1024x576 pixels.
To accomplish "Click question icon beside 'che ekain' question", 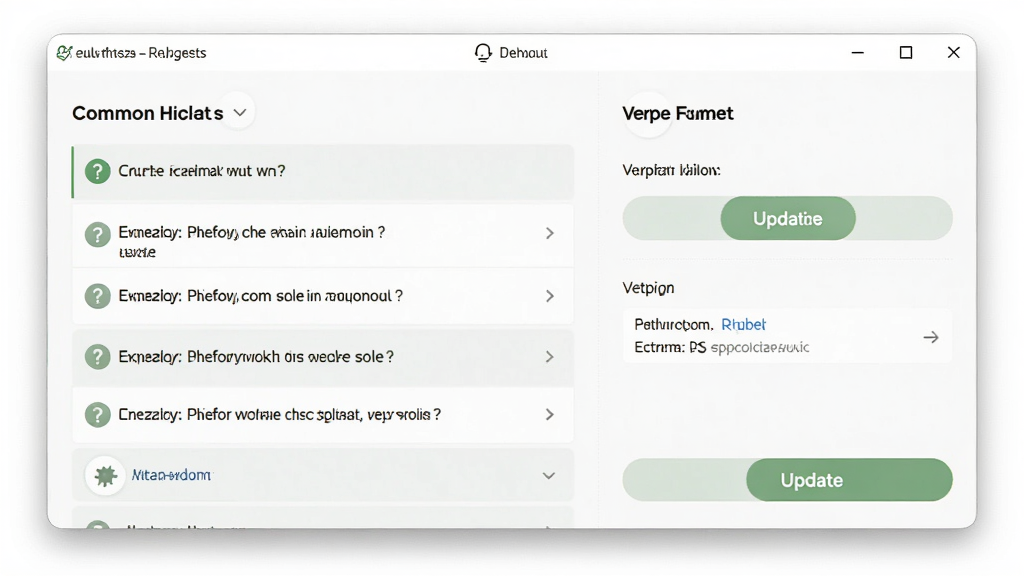I will 97,234.
